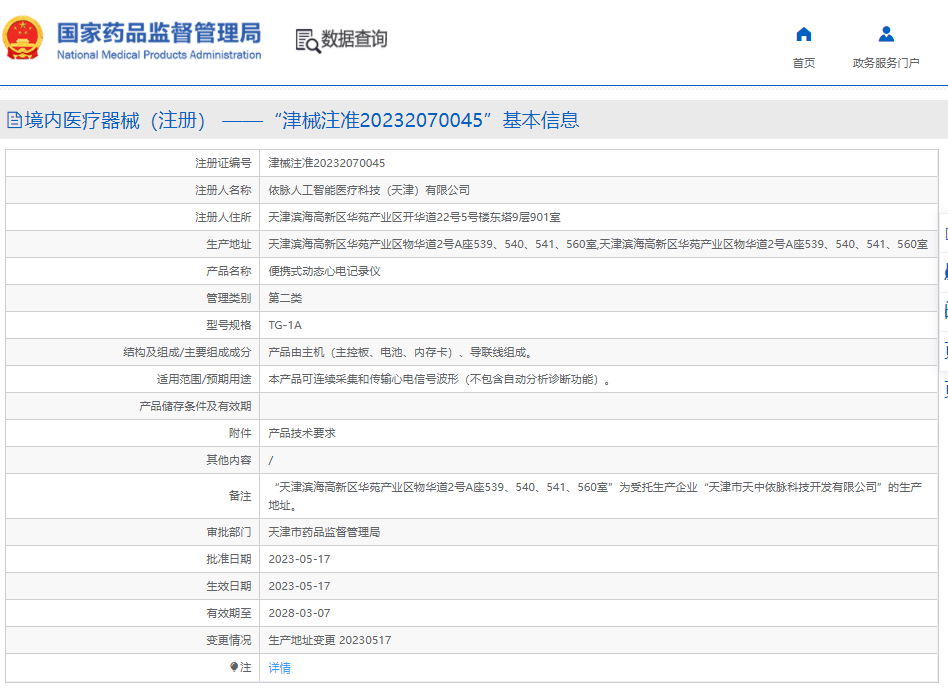Select the value 第二类

tap(285, 298)
